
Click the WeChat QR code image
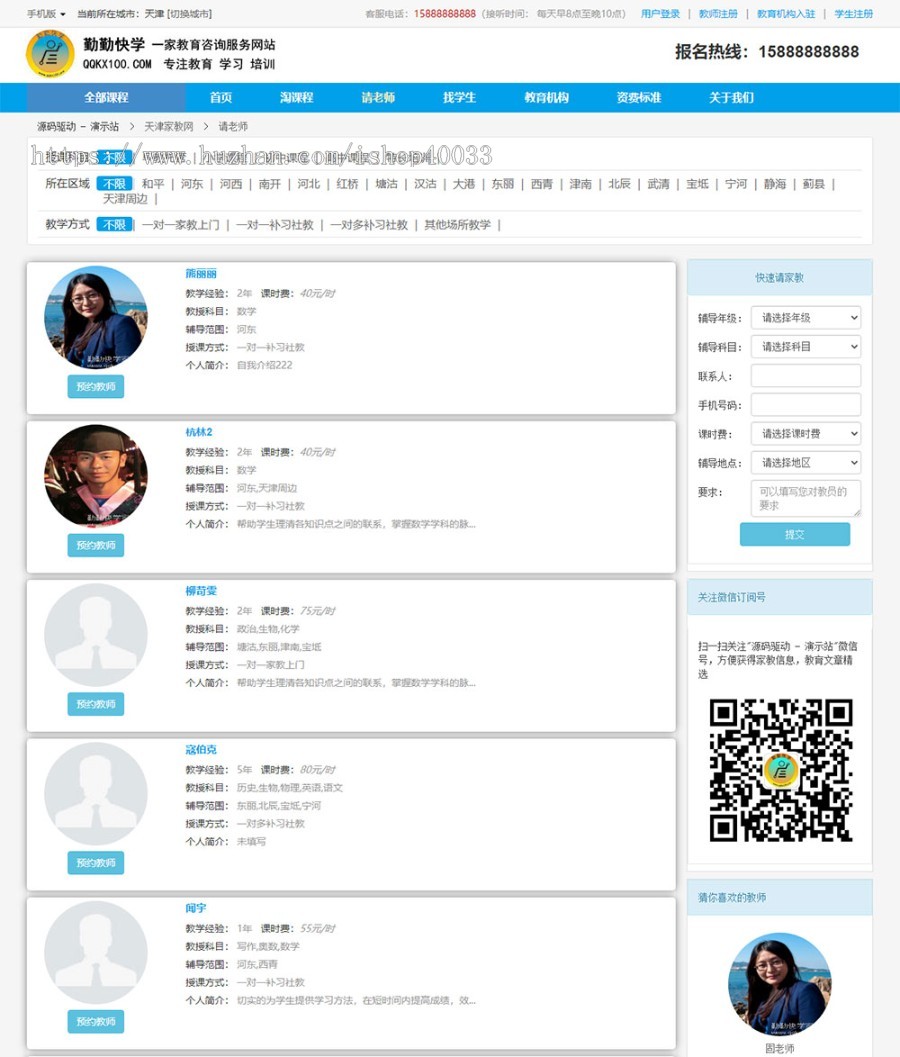coord(781,770)
